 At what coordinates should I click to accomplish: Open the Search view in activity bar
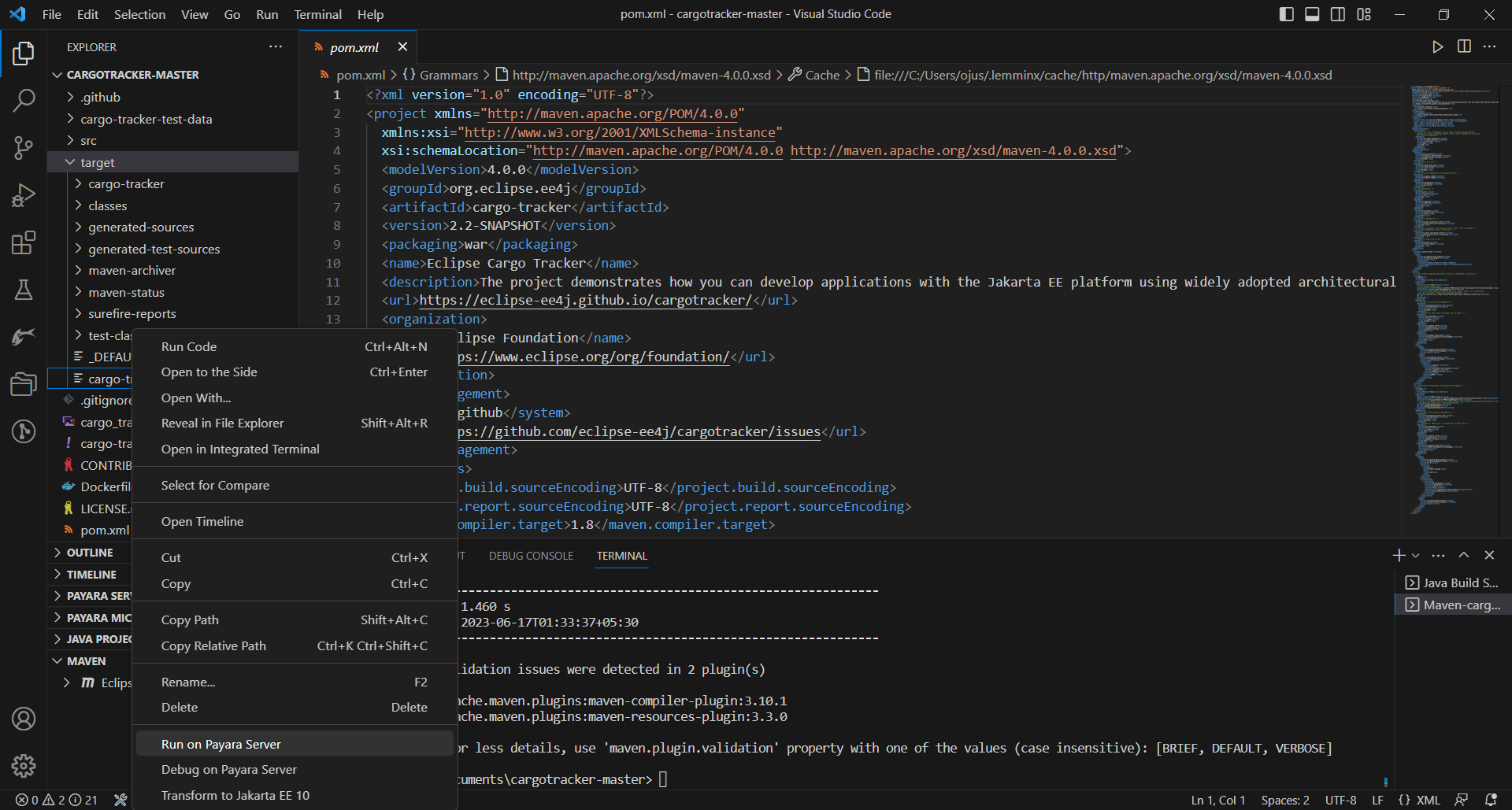[24, 100]
